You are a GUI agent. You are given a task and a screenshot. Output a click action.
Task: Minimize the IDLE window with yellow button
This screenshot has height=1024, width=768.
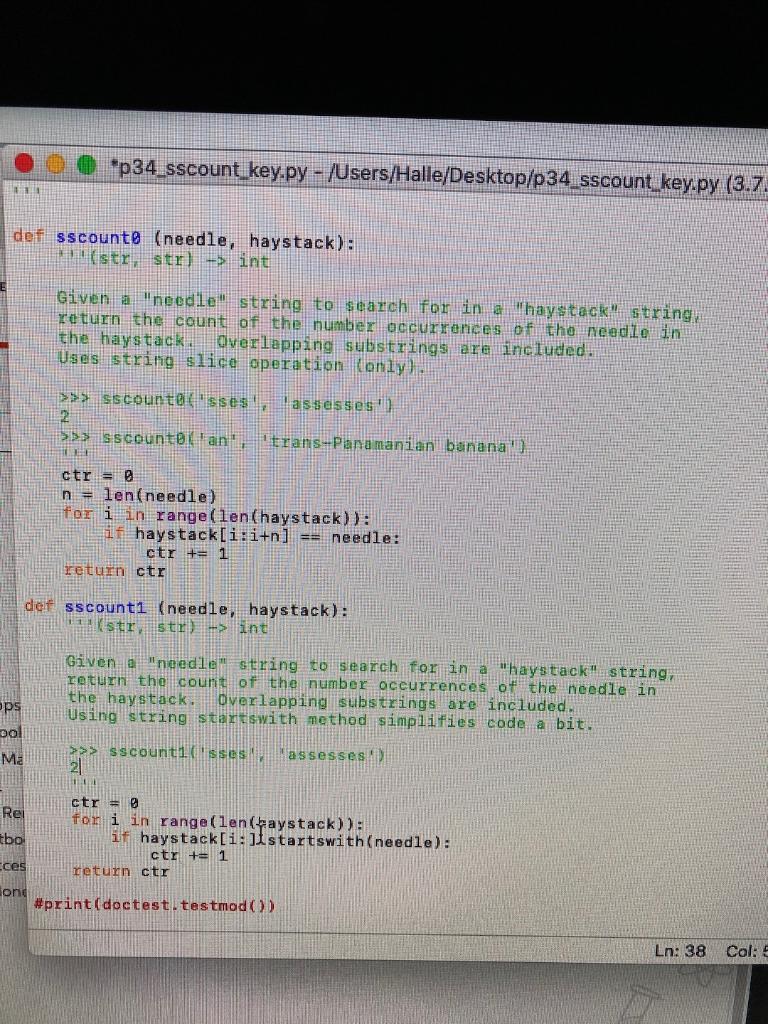click(56, 165)
